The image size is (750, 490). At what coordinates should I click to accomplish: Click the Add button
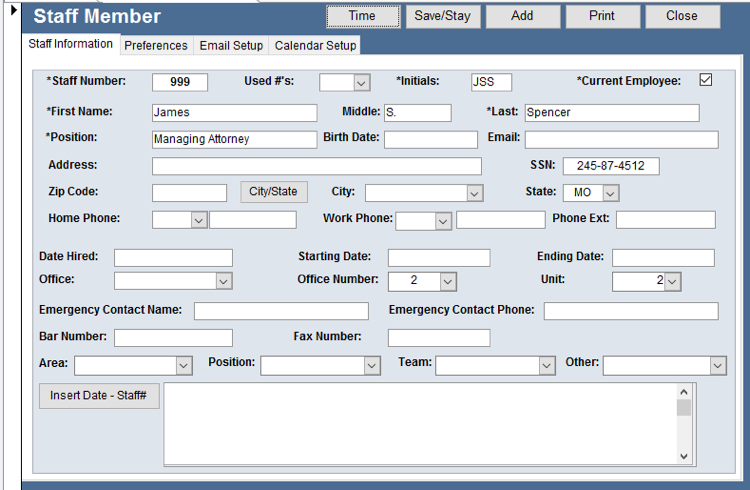coord(522,16)
